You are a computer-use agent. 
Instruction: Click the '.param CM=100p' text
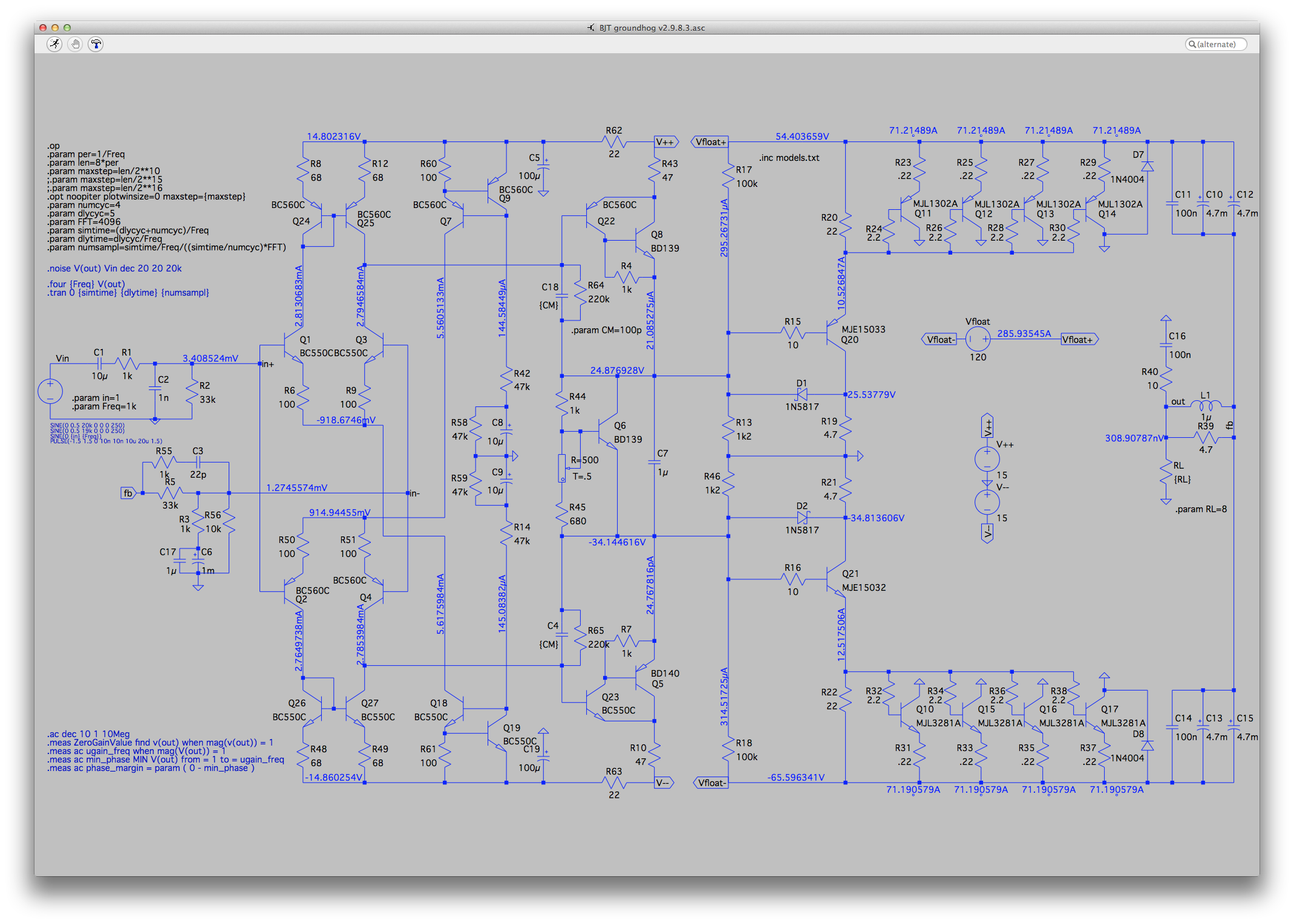coord(606,330)
